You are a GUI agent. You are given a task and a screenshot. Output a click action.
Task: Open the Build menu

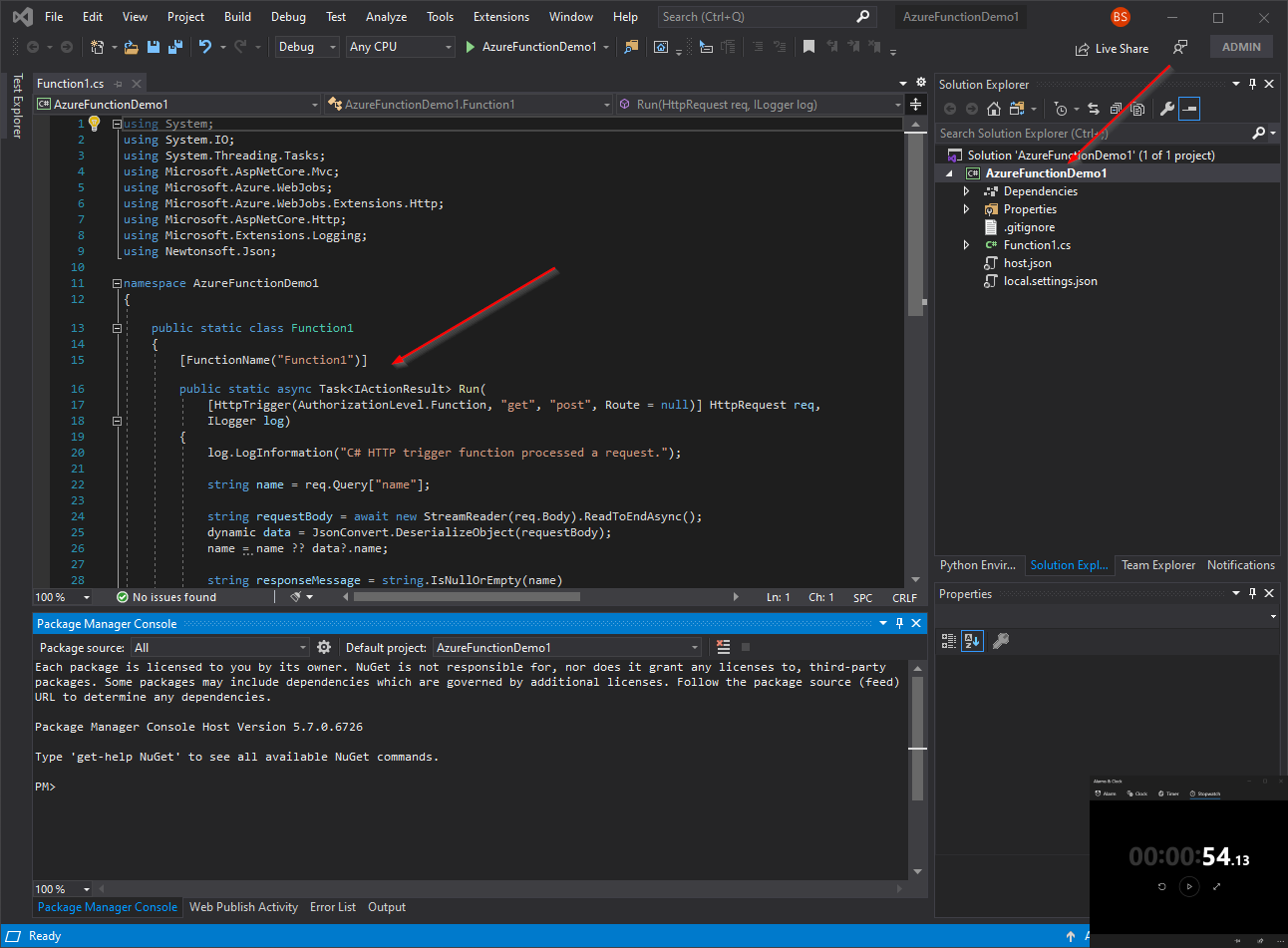pos(237,17)
